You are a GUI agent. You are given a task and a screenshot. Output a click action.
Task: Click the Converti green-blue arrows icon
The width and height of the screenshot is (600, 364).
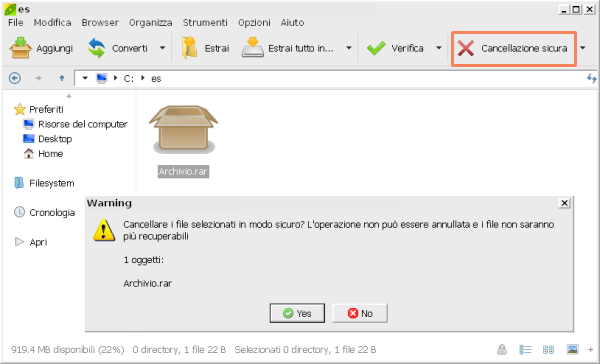click(96, 48)
